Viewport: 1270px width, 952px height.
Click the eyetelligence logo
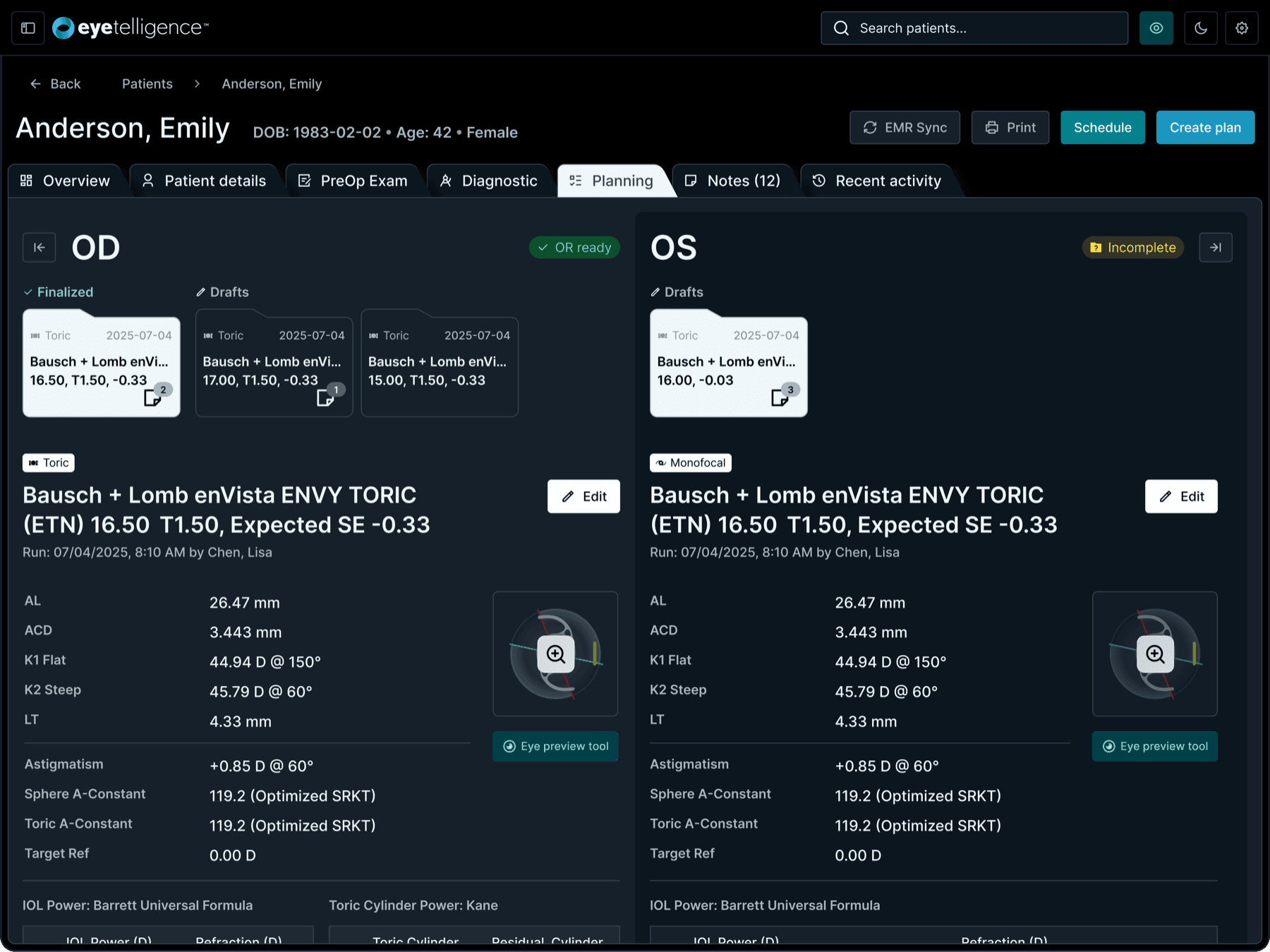coord(131,28)
